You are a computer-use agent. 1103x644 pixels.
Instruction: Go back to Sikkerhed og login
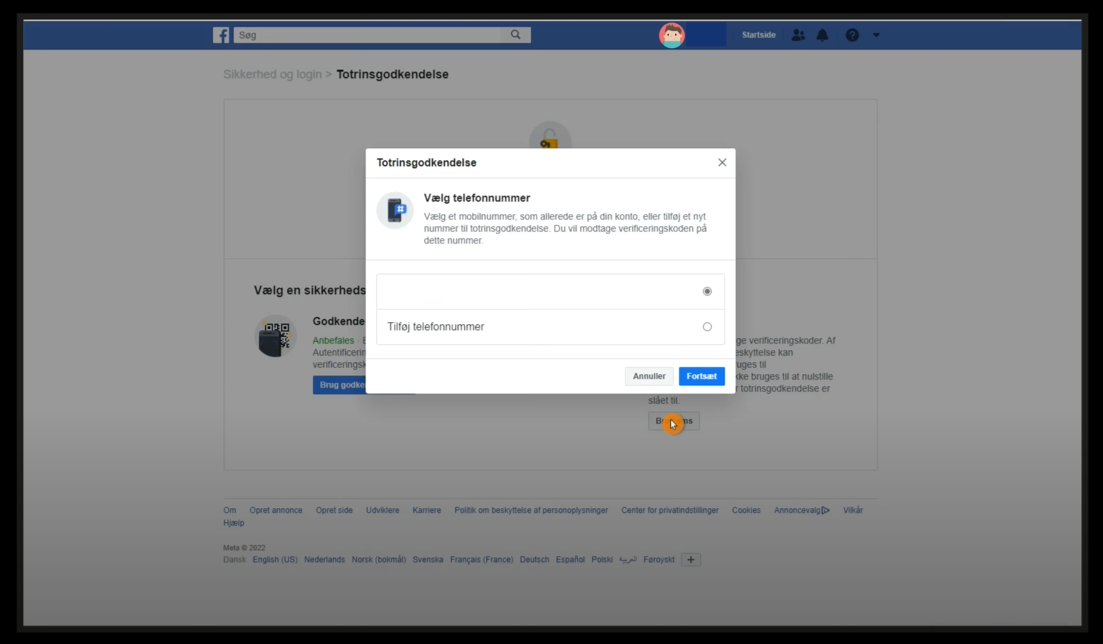(x=272, y=74)
